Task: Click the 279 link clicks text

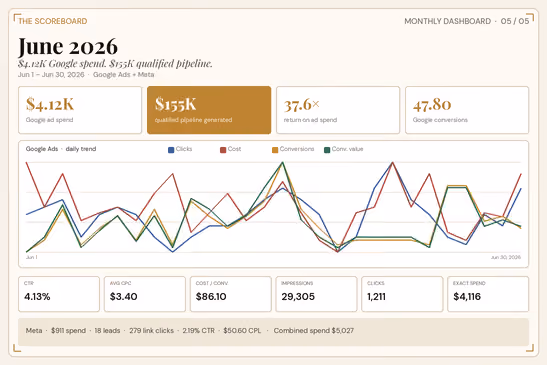Action: click(151, 330)
